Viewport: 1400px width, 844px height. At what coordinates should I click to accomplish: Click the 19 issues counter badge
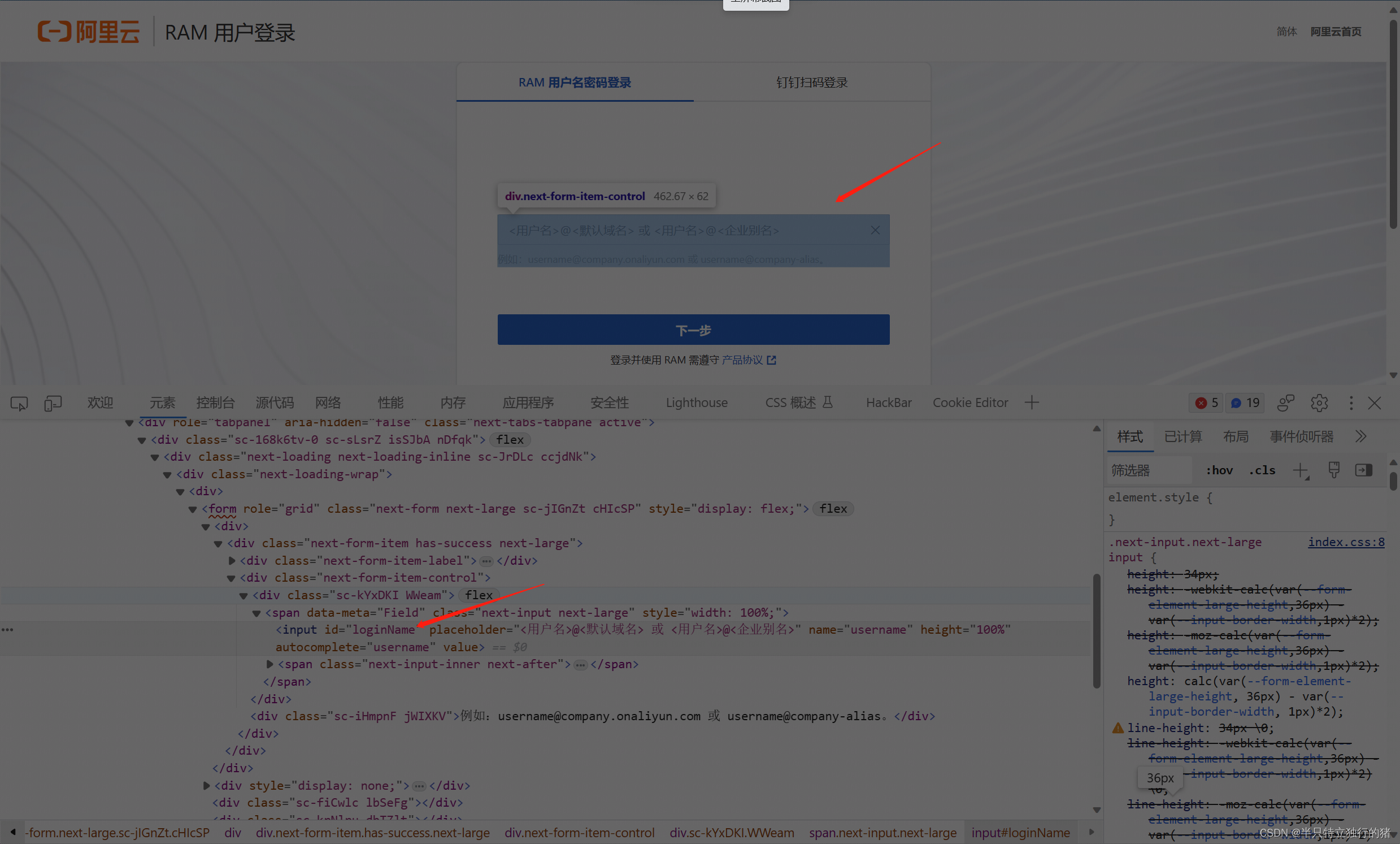pos(1244,403)
